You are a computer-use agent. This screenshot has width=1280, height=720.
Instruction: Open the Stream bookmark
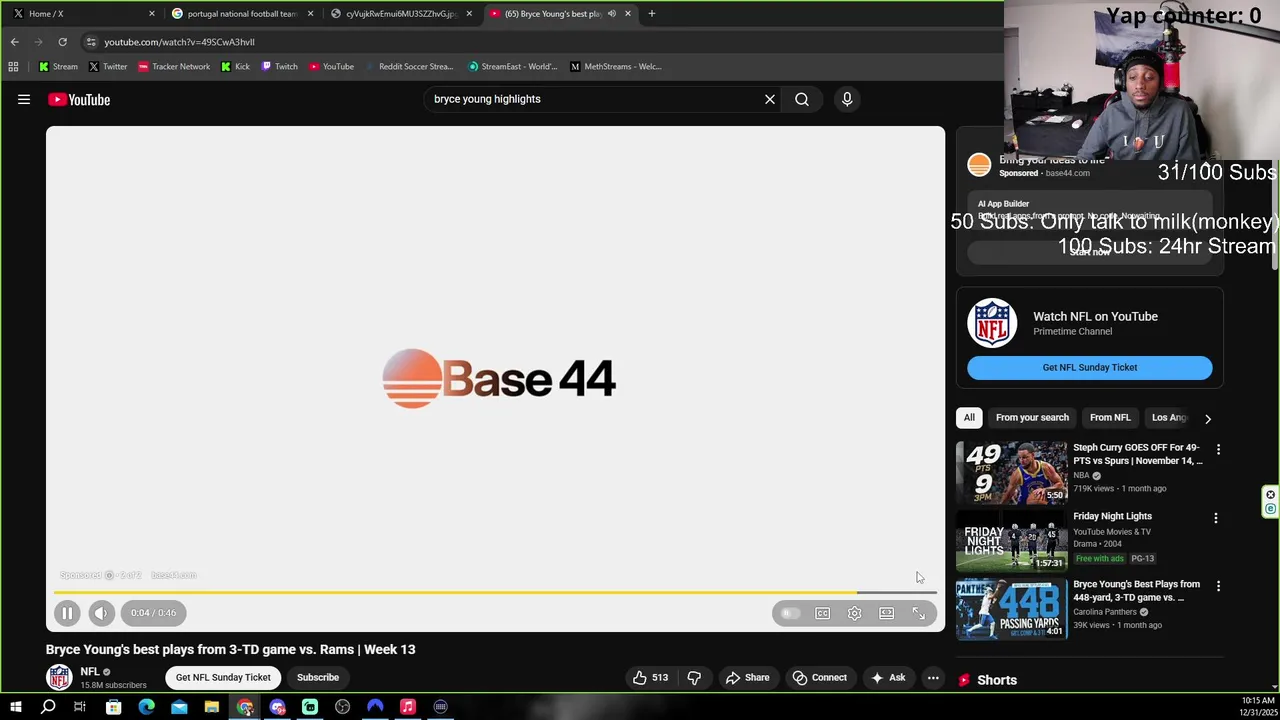(58, 67)
